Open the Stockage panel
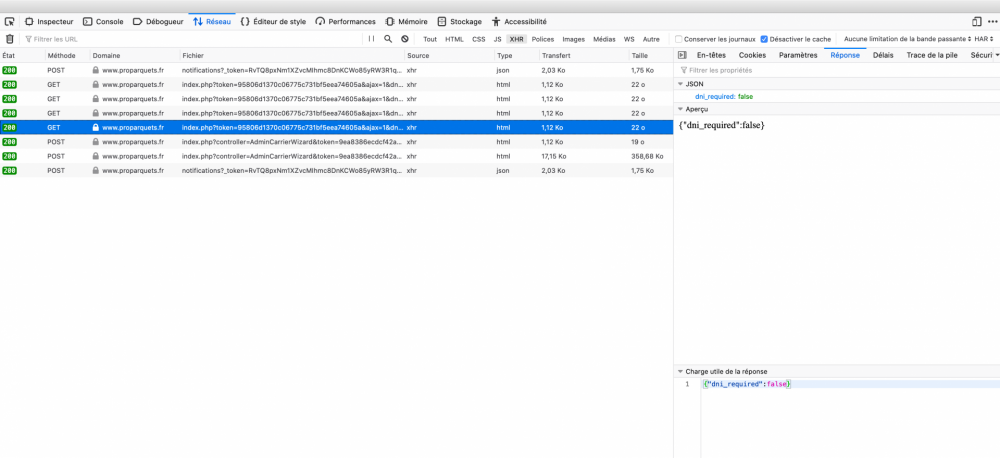The height and width of the screenshot is (458, 1000). (459, 21)
